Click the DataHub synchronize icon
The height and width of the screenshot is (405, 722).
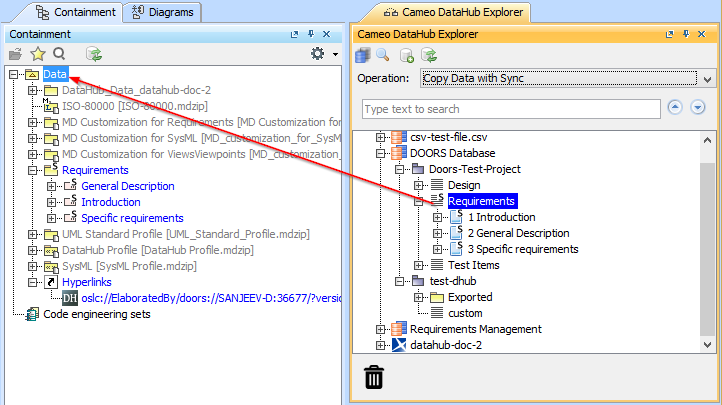point(429,55)
